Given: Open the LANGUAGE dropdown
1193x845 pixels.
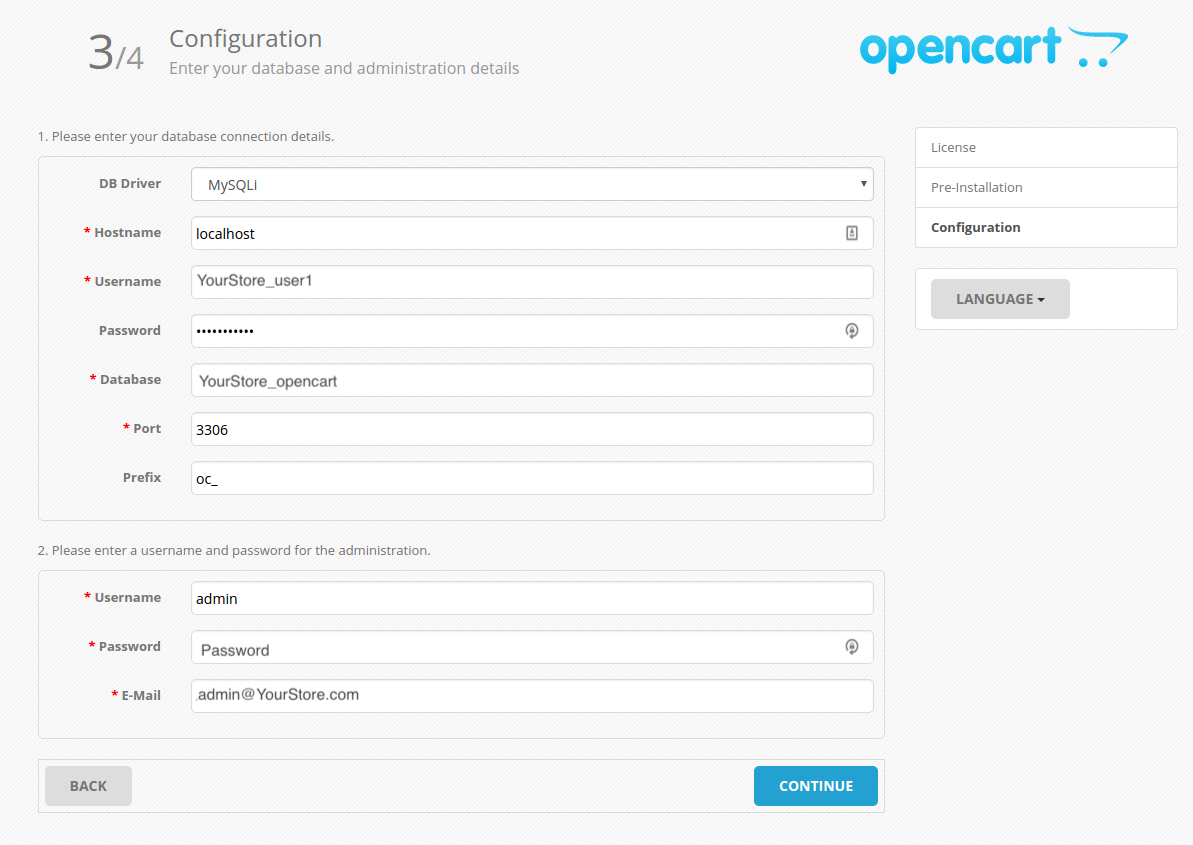Looking at the screenshot, I should pyautogui.click(x=999, y=298).
